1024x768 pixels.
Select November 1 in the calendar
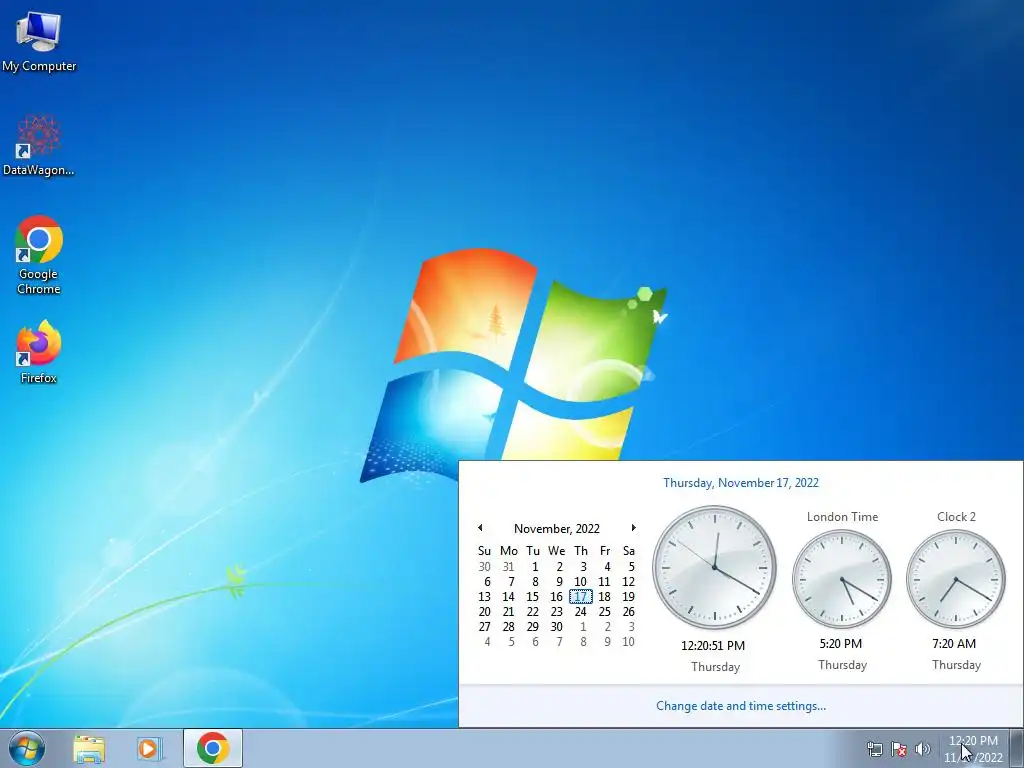point(535,567)
